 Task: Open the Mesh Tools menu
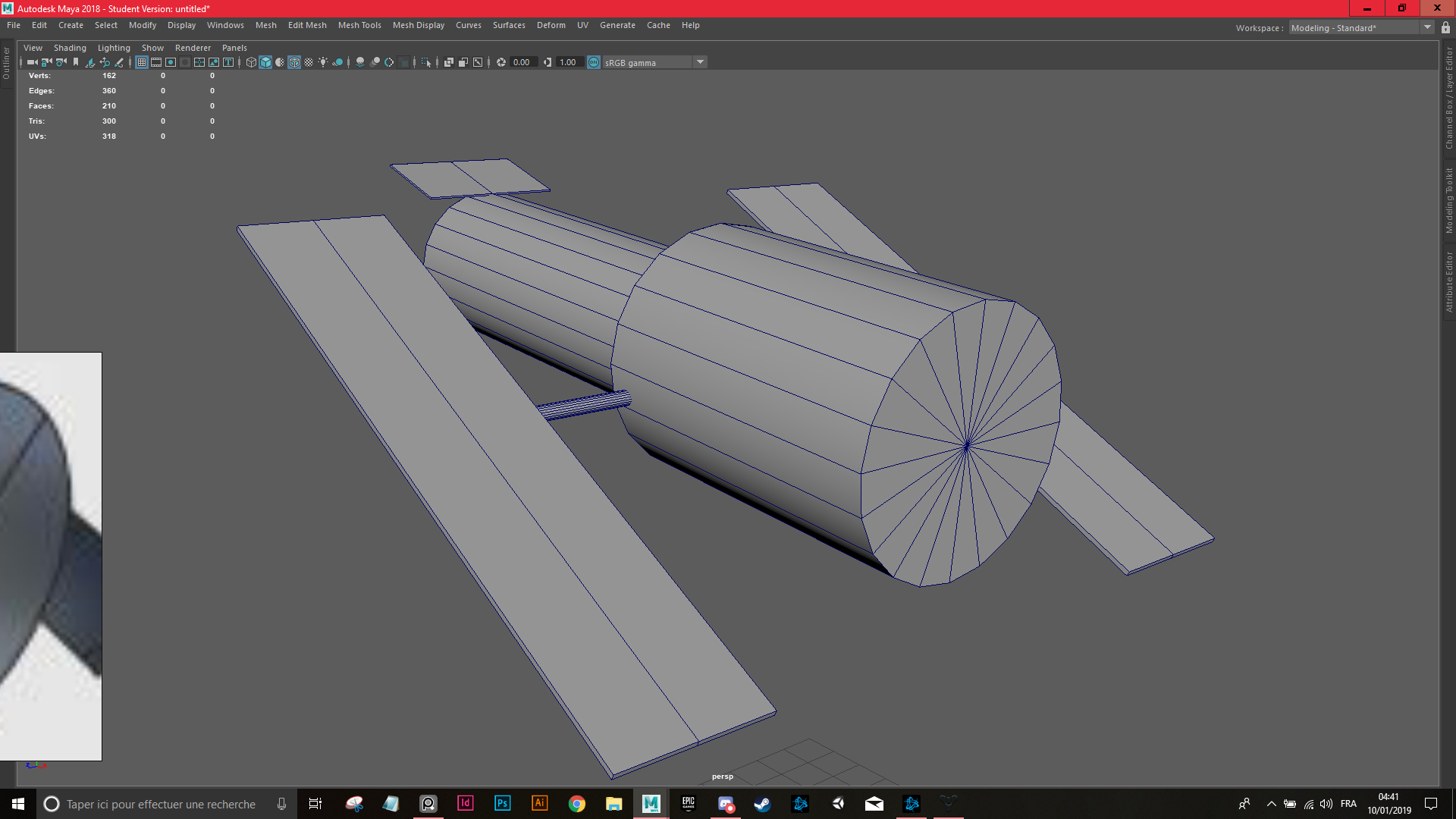tap(359, 25)
